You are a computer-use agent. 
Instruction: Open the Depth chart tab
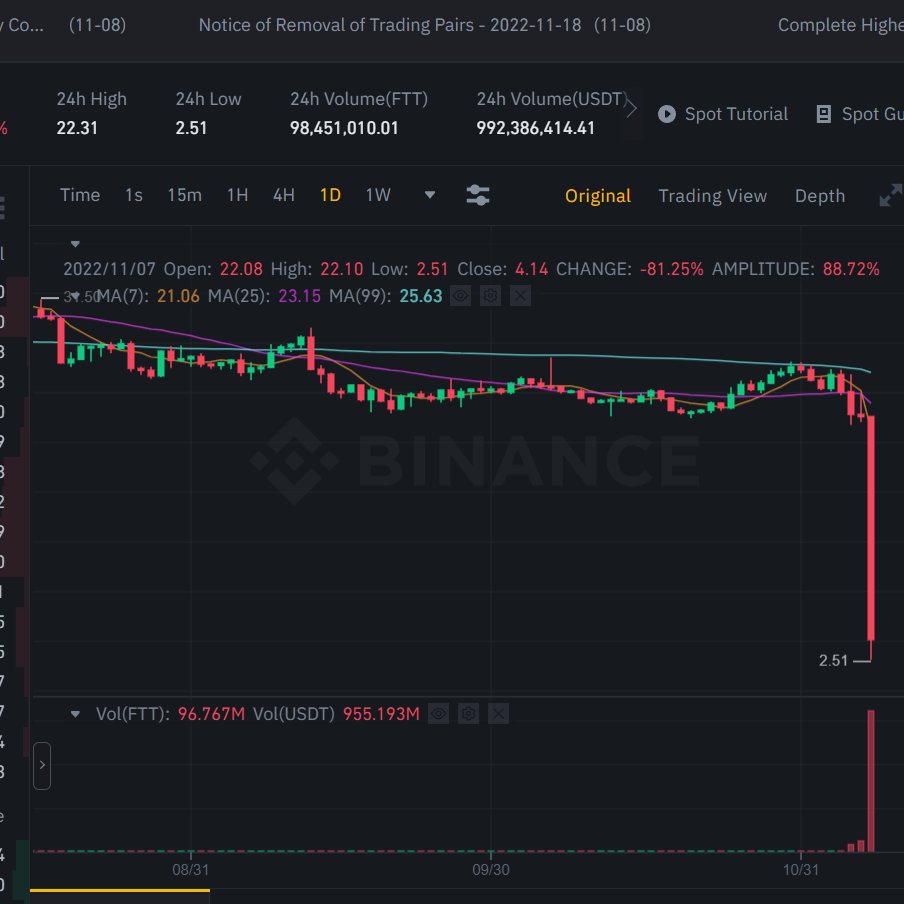pos(820,196)
